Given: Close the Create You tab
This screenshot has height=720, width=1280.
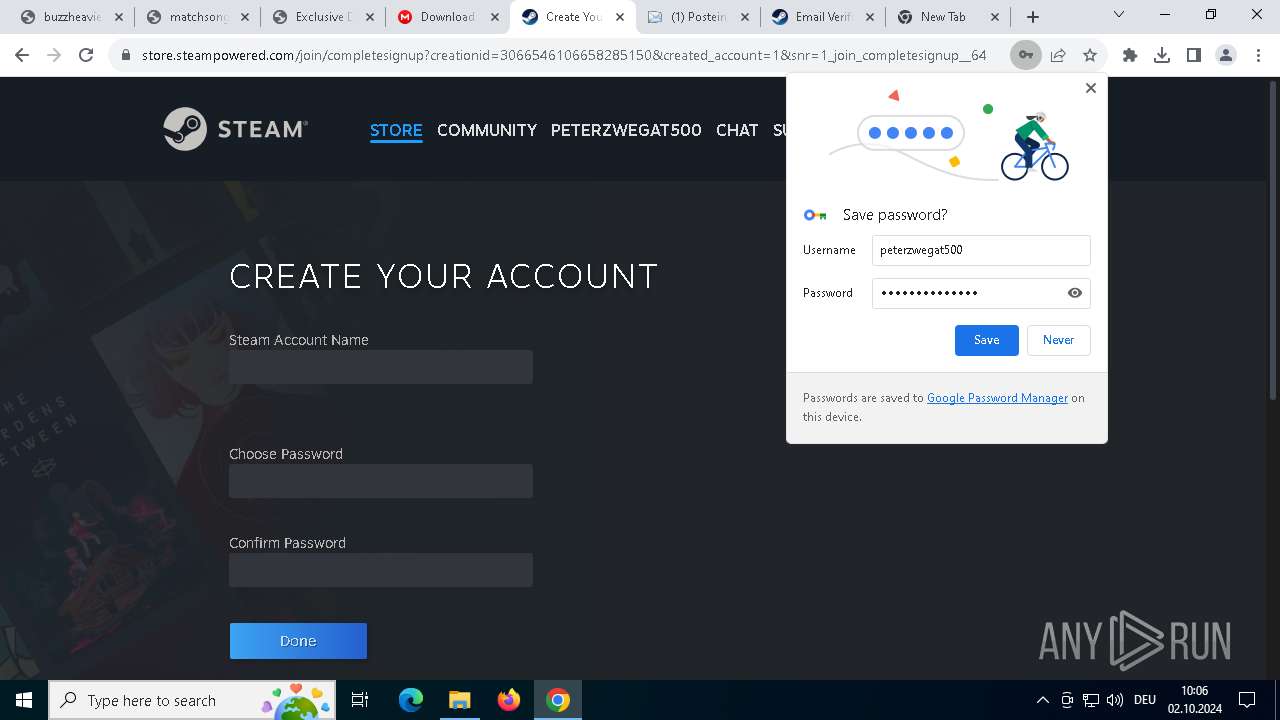Looking at the screenshot, I should 620,17.
